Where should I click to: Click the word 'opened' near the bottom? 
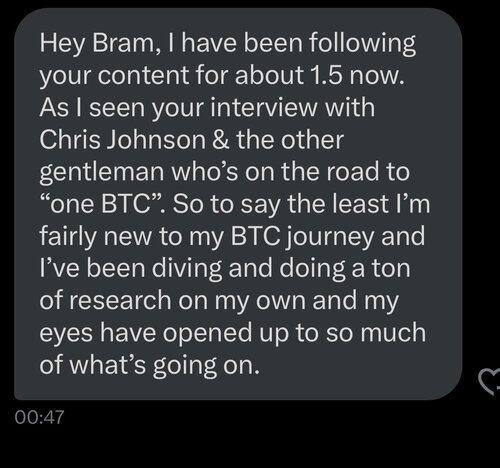tap(207, 334)
